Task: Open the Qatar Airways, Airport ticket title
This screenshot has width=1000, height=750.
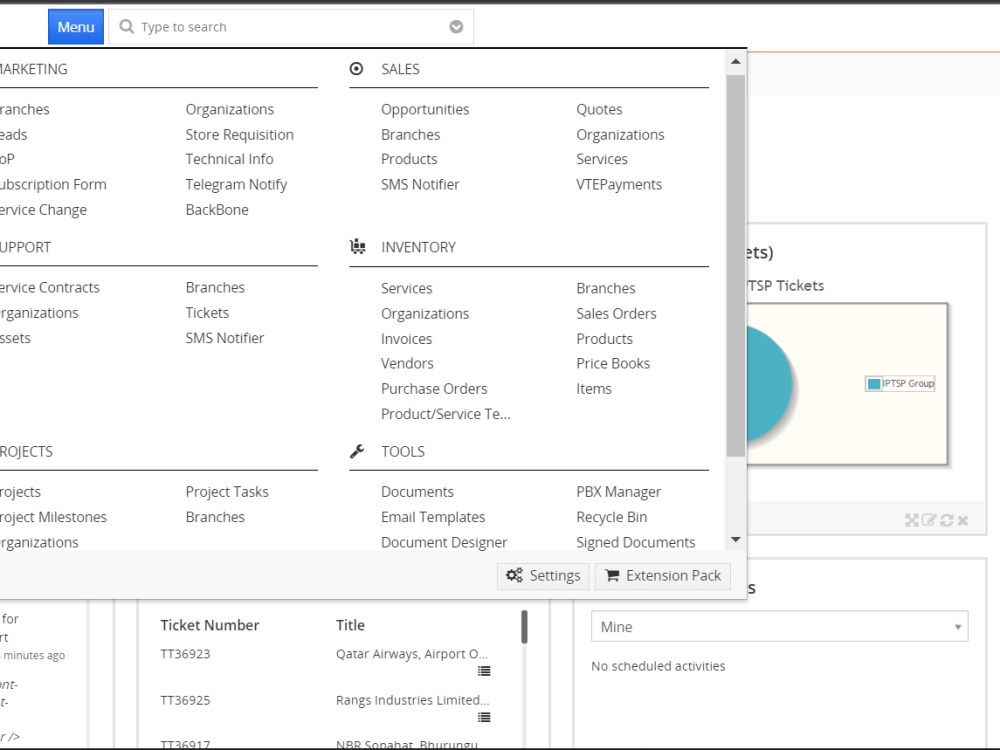Action: pyautogui.click(x=411, y=654)
